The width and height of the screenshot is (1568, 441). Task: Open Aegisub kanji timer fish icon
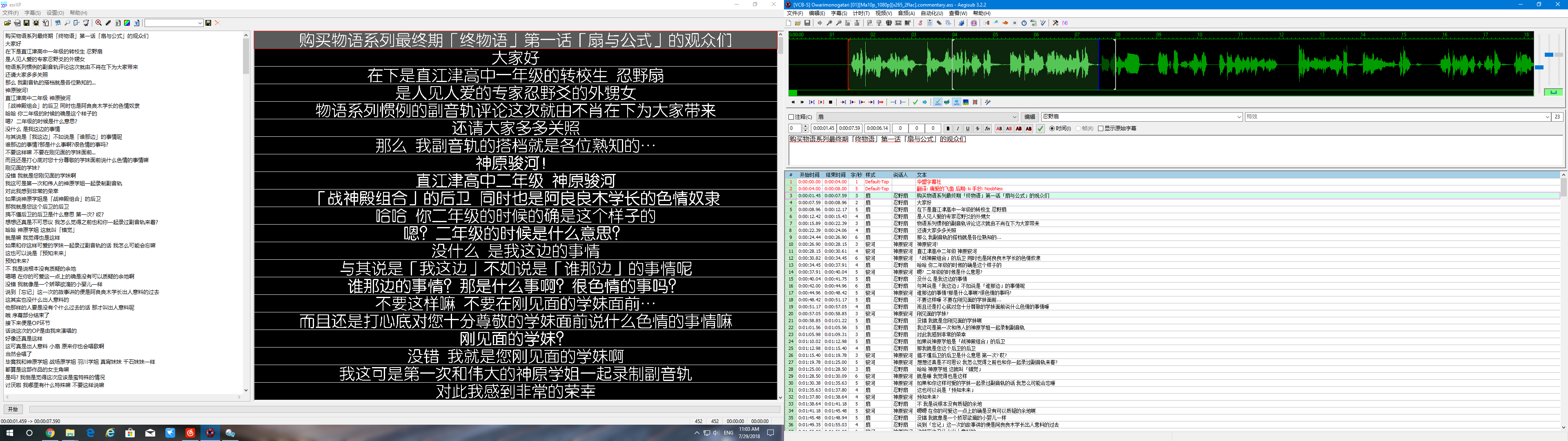[x=1005, y=23]
